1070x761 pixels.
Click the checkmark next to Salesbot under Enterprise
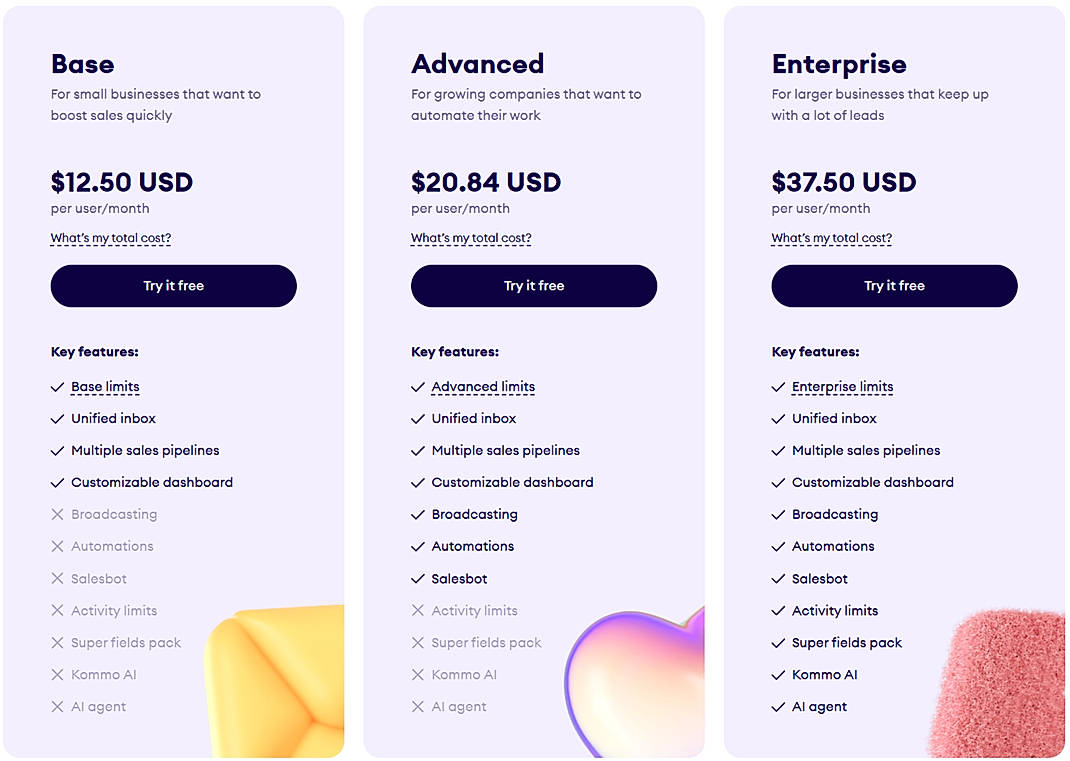point(778,578)
